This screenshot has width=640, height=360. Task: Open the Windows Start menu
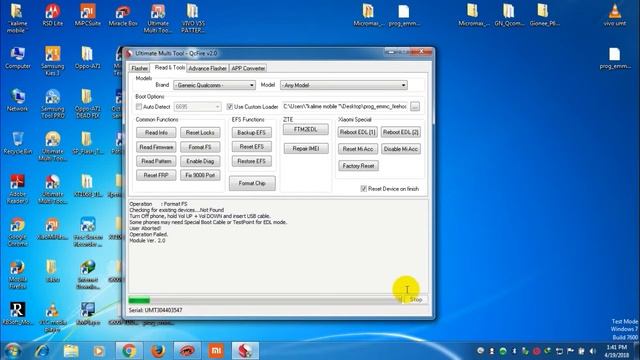click(x=13, y=351)
